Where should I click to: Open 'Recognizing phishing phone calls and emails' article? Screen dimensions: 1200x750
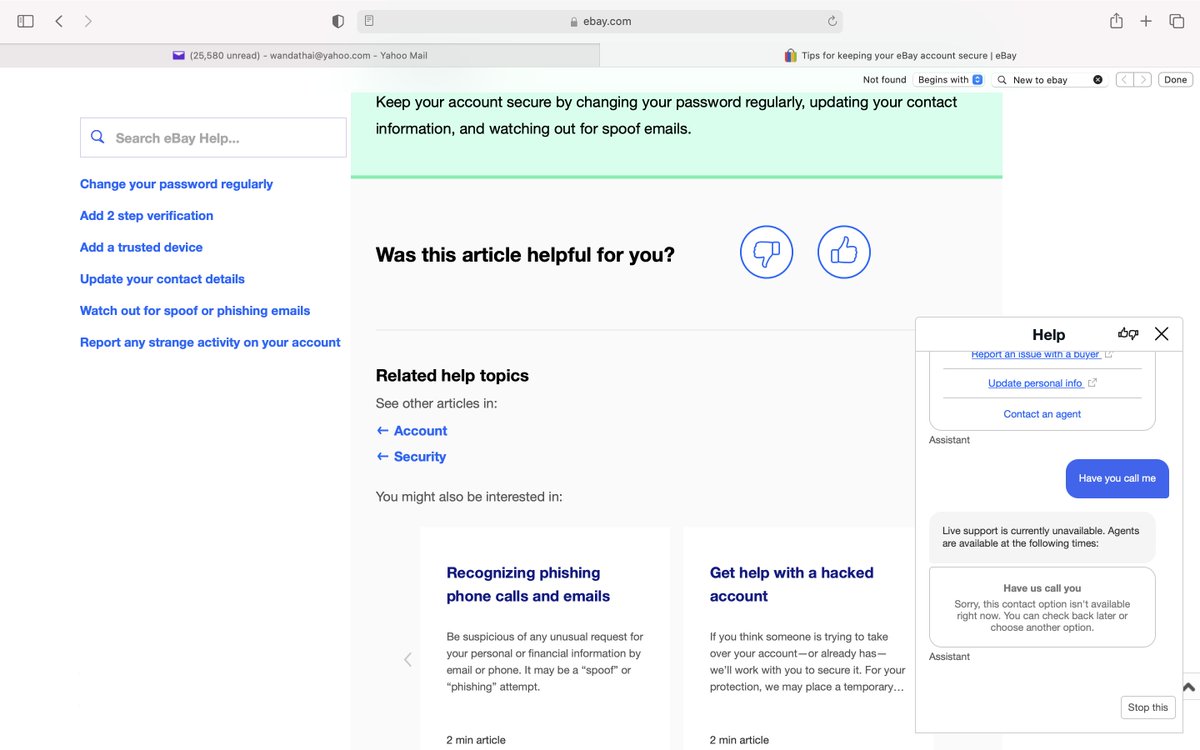click(x=528, y=584)
